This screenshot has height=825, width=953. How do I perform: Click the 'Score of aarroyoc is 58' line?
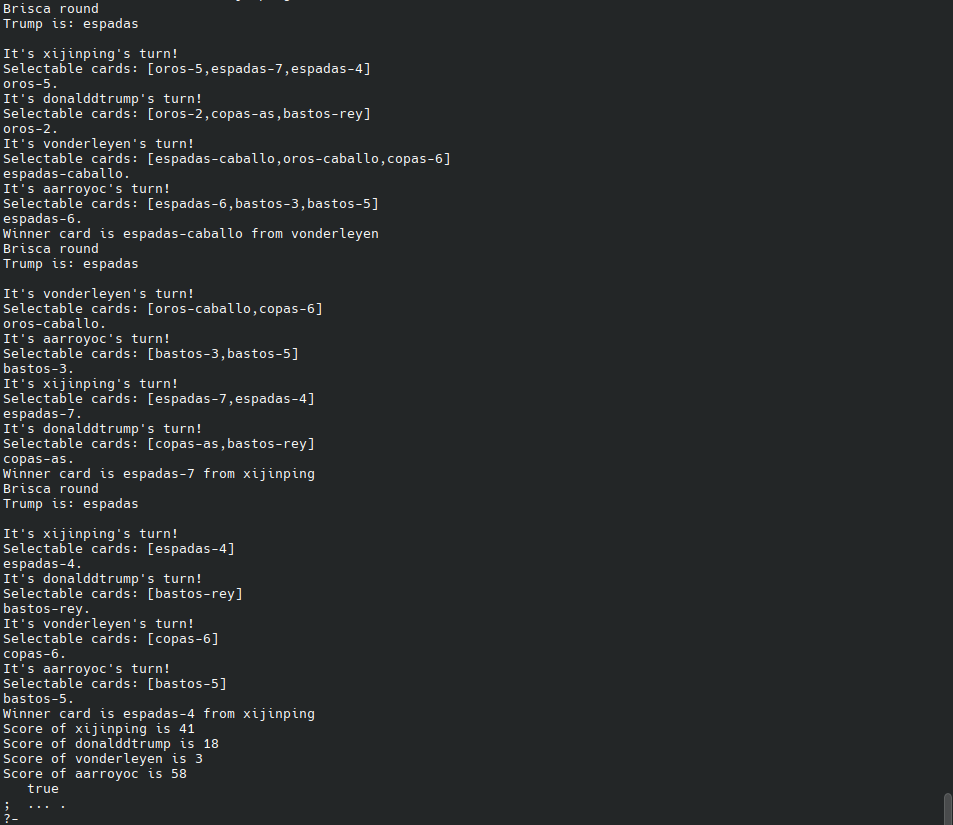[x=95, y=773]
